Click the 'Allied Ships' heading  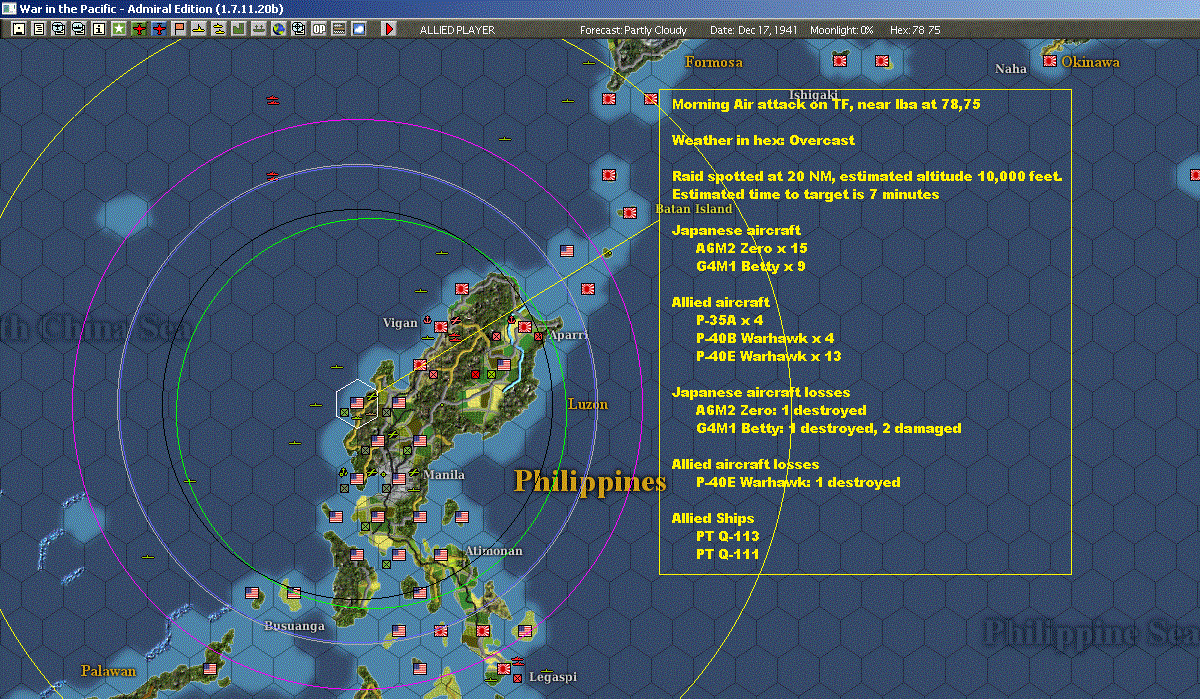pyautogui.click(x=713, y=518)
